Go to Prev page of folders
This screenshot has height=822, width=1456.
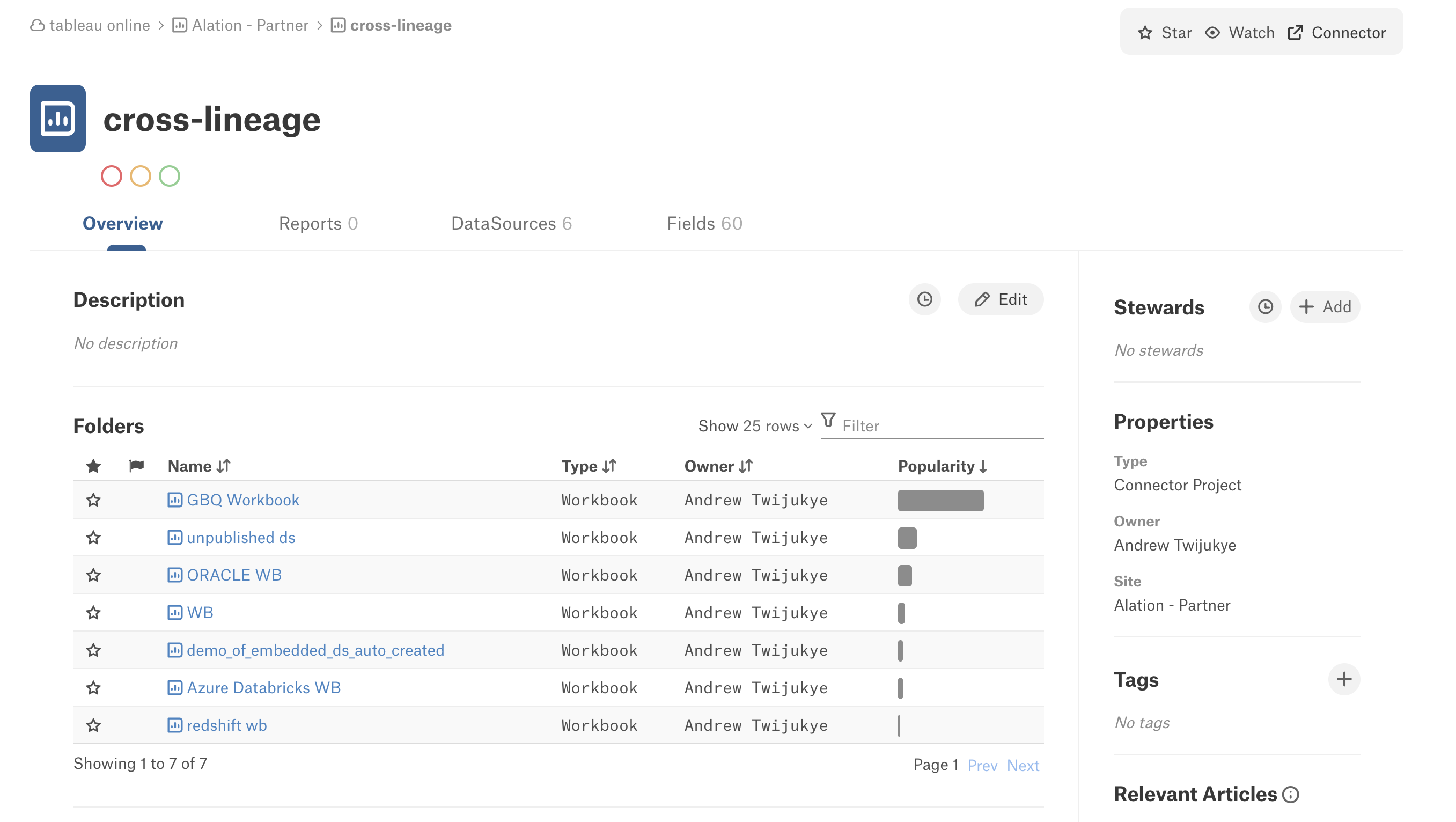point(982,765)
